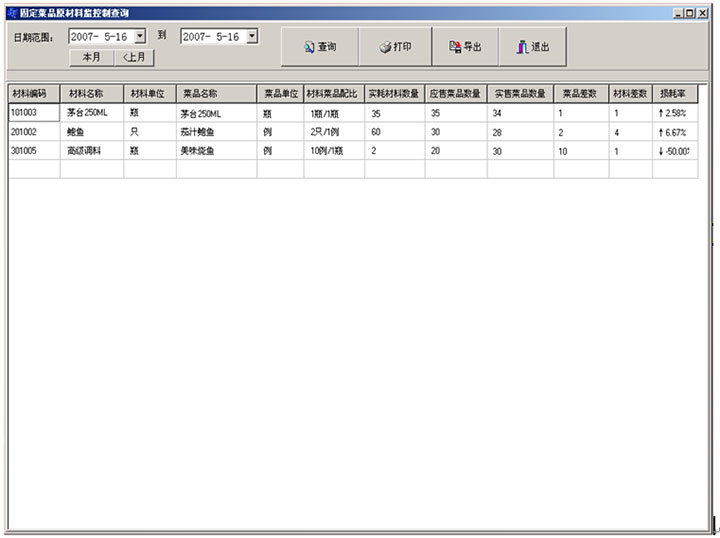Click the 实耗材料数量 column header
Screen dimensions: 720x538
[394, 94]
